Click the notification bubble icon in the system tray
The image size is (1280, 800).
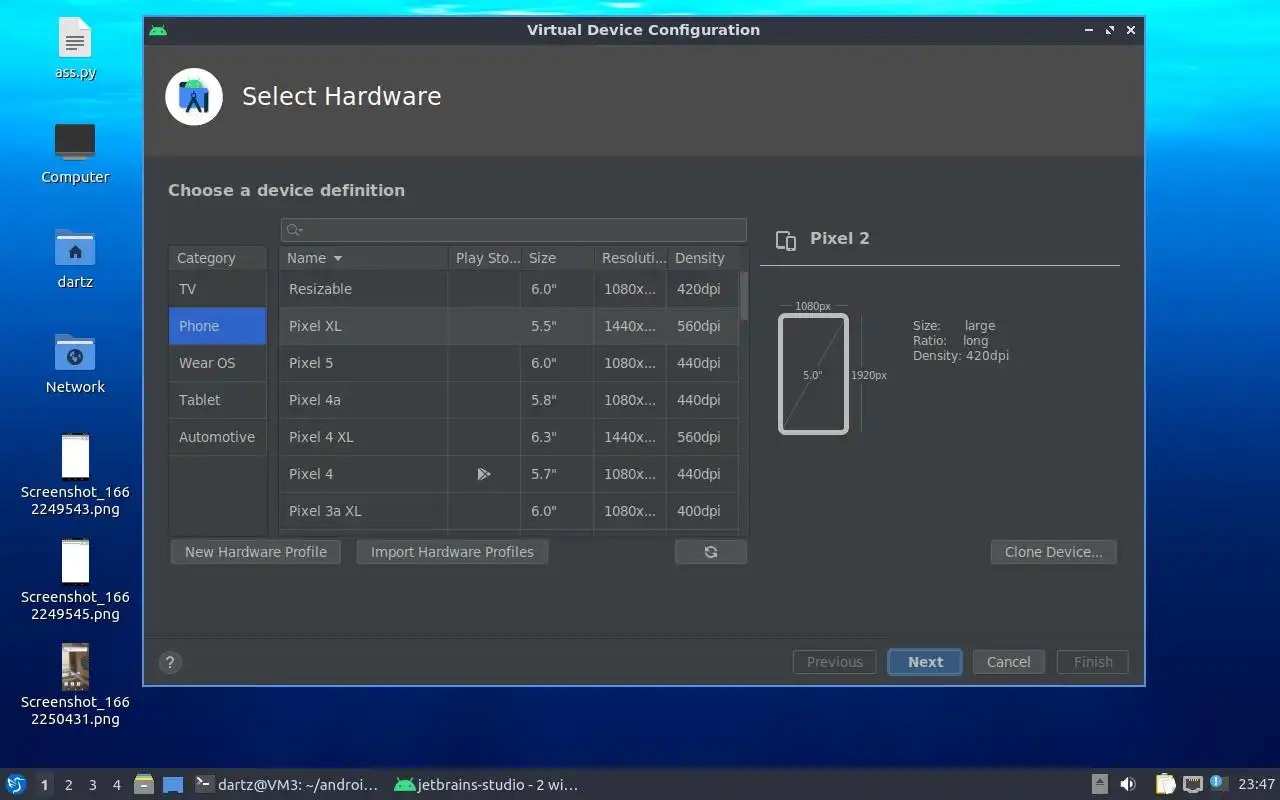click(1217, 783)
